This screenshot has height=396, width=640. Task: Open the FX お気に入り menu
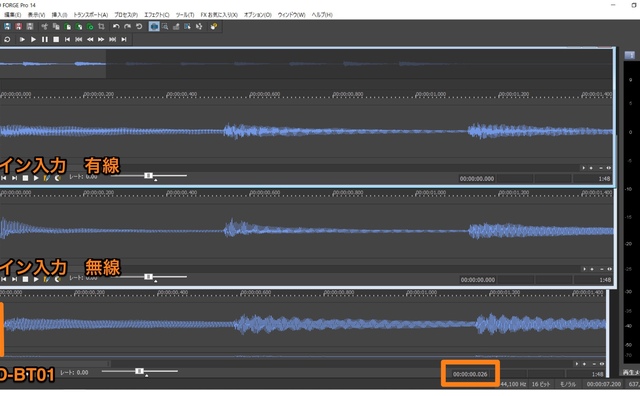(x=219, y=15)
